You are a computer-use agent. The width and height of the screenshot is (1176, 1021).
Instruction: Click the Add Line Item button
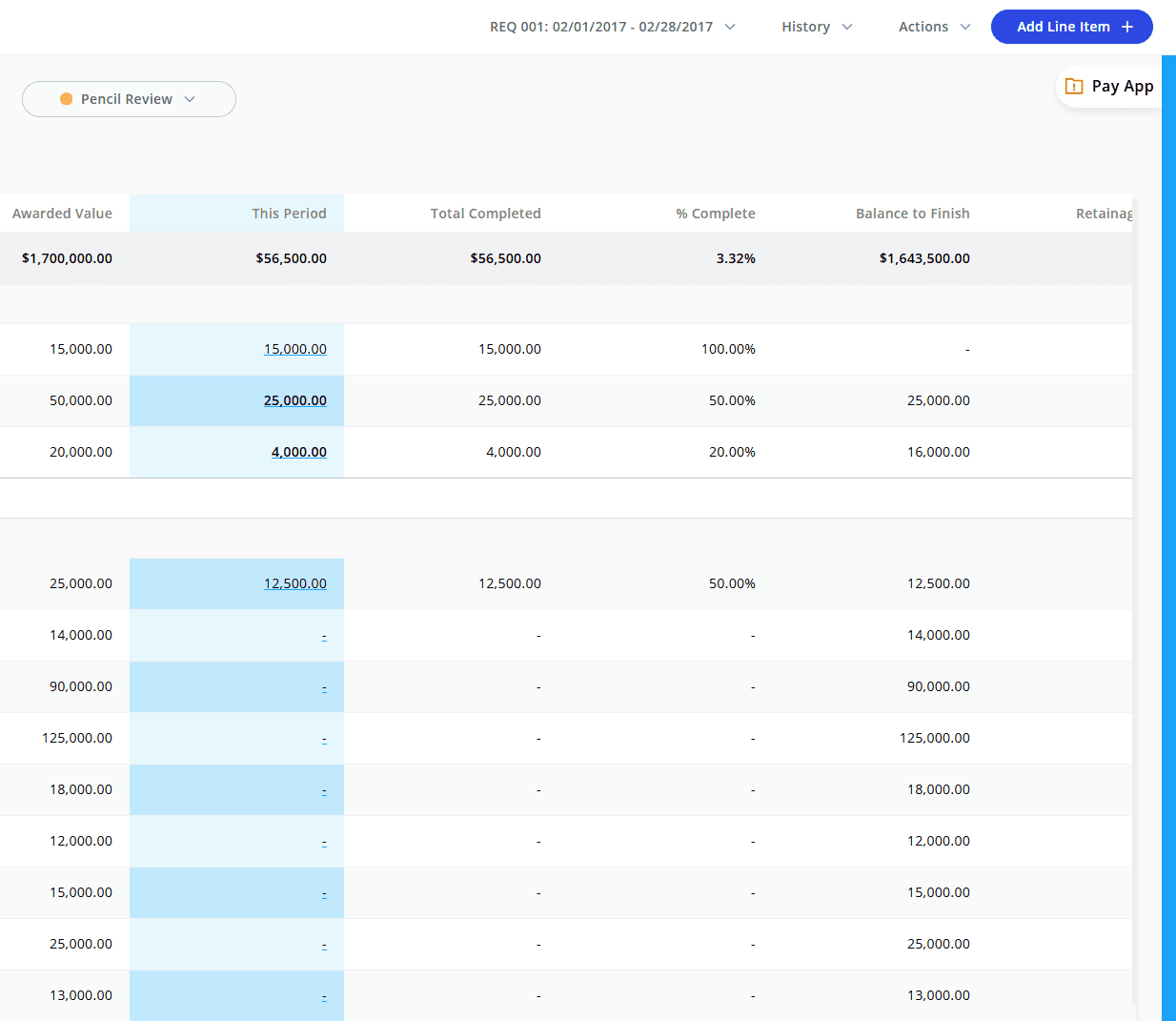[x=1064, y=27]
